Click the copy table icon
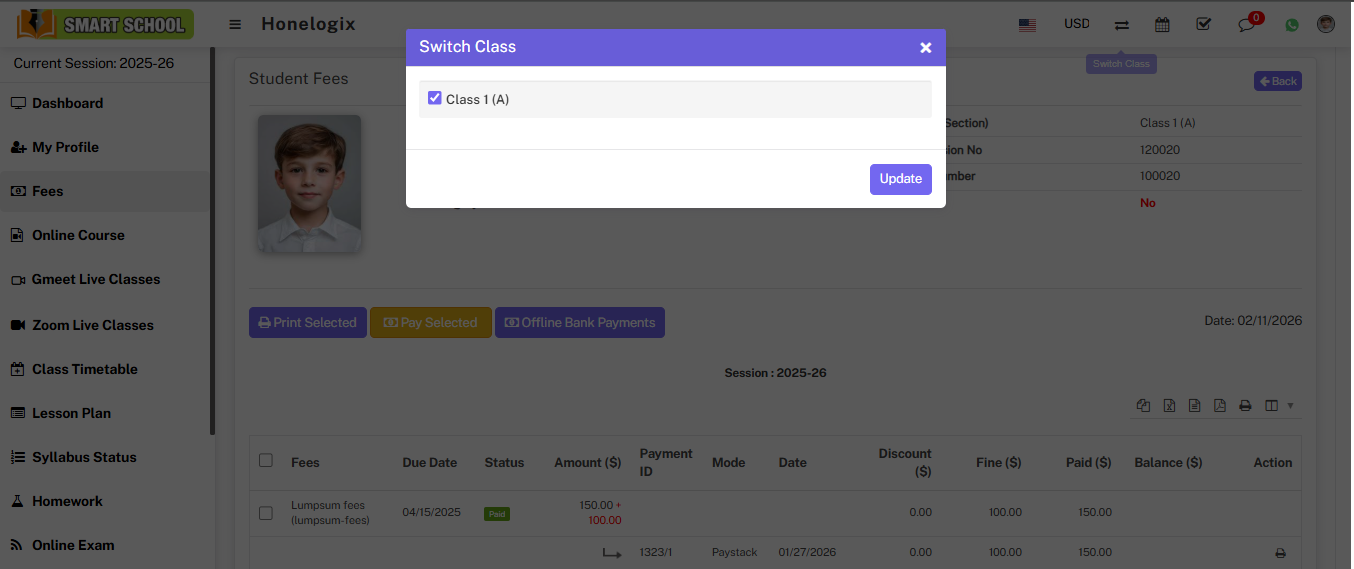1354x569 pixels. coord(1144,405)
